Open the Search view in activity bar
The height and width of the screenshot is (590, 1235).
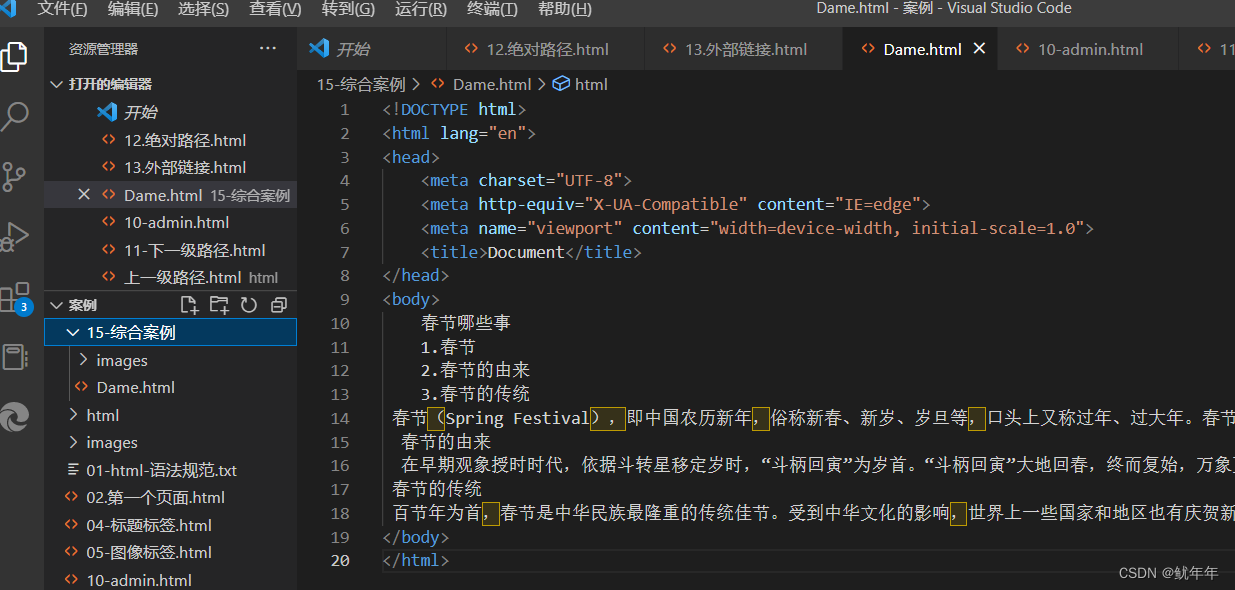[x=14, y=116]
